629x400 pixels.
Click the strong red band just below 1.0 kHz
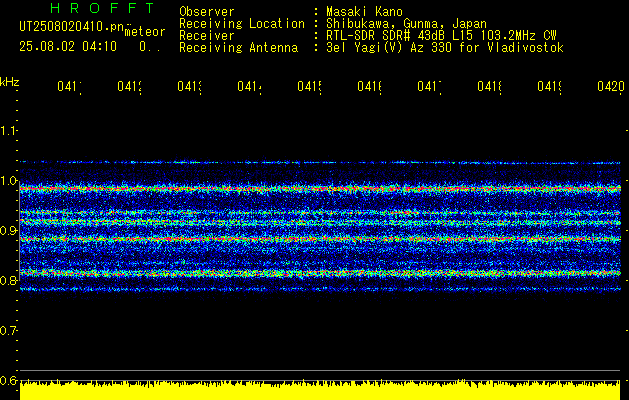tap(320, 188)
